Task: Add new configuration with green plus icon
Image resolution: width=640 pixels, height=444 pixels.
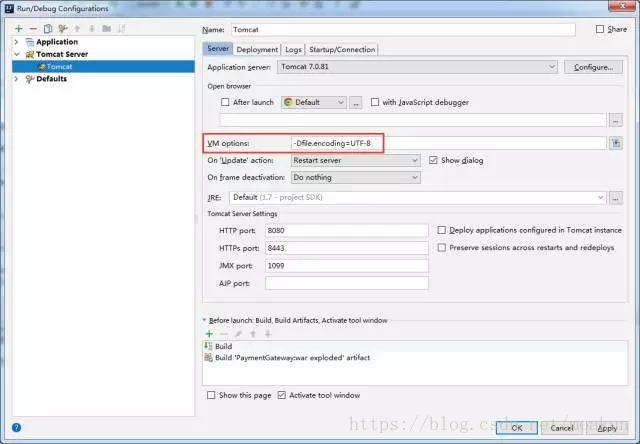Action: coord(18,29)
